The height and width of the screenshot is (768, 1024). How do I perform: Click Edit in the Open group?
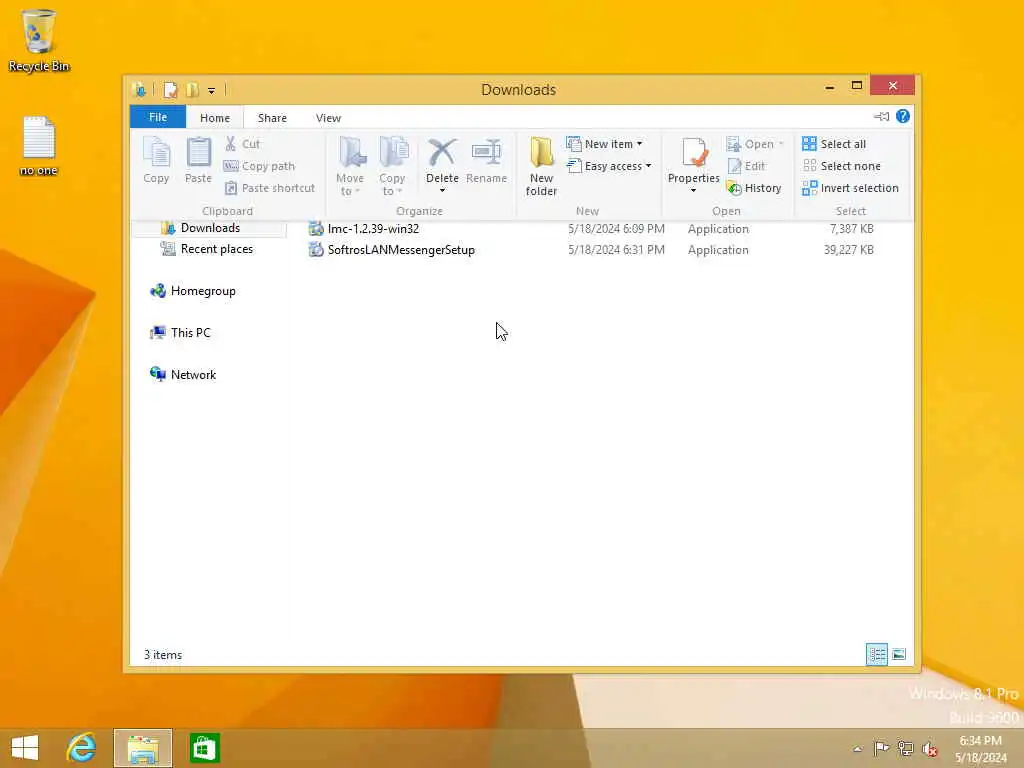point(746,166)
